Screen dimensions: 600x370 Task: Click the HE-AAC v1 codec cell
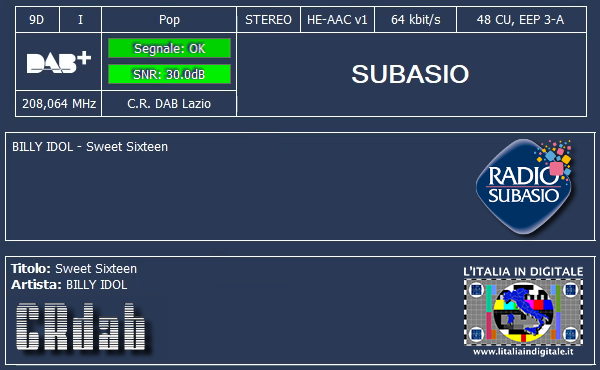tap(338, 20)
